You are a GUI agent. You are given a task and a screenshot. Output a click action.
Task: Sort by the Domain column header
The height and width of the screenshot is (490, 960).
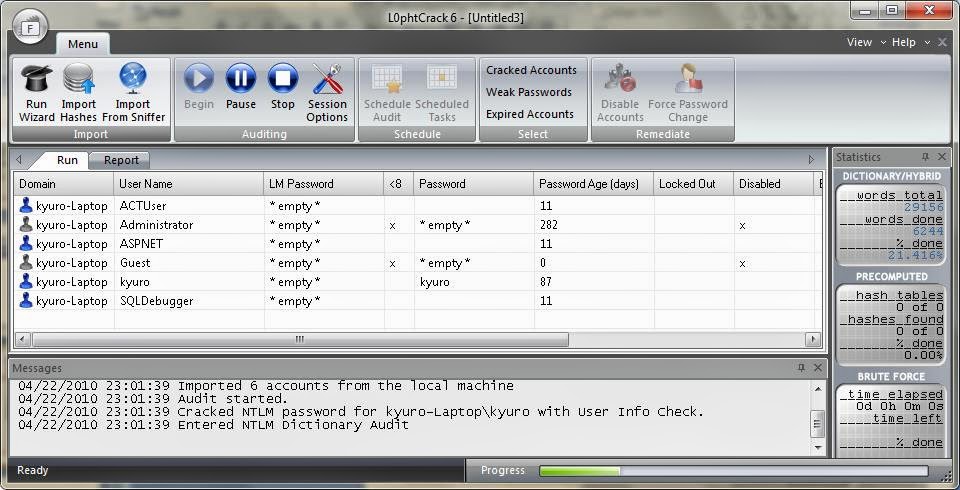(64, 184)
